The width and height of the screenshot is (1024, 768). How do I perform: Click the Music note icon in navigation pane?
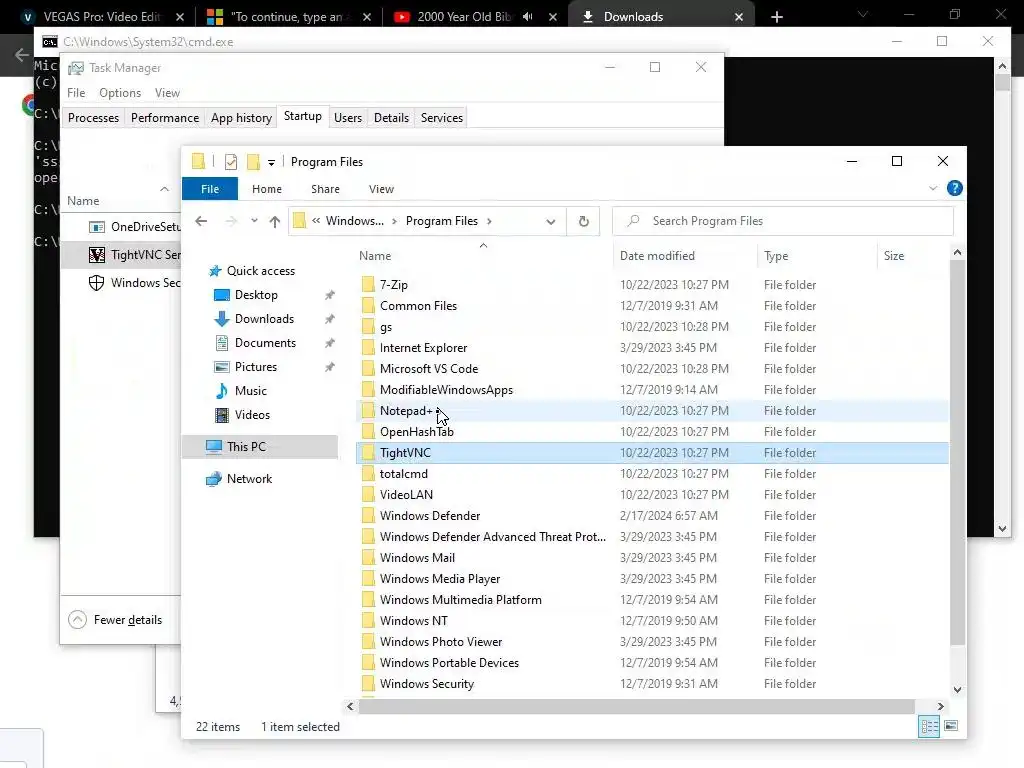tap(222, 391)
